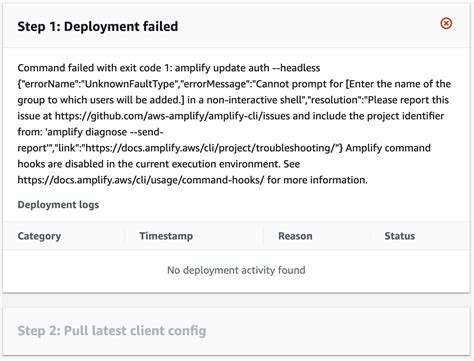This screenshot has width=474, height=361.
Task: Click the Deployment logs label
Action: [58, 204]
